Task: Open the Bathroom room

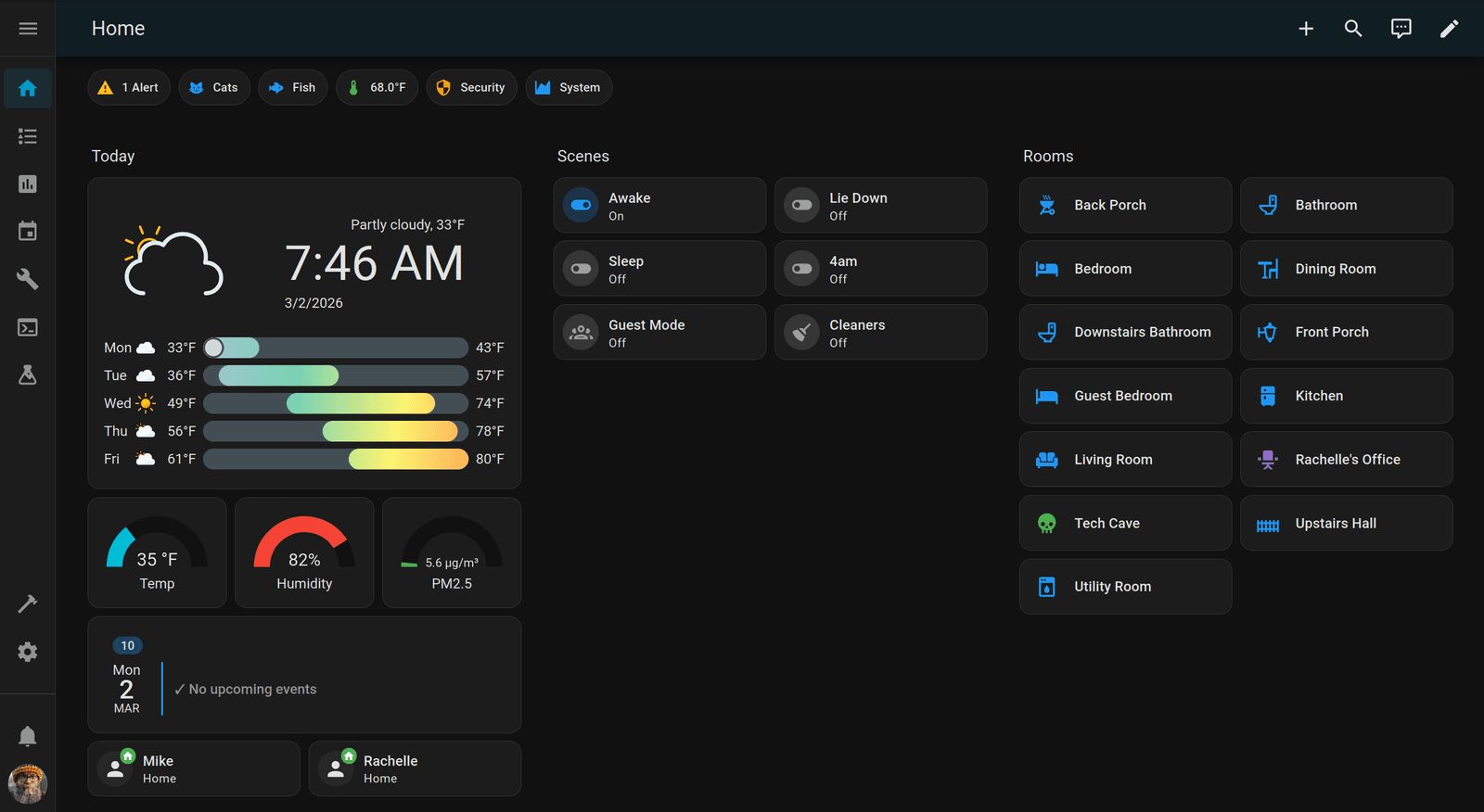Action: point(1347,206)
